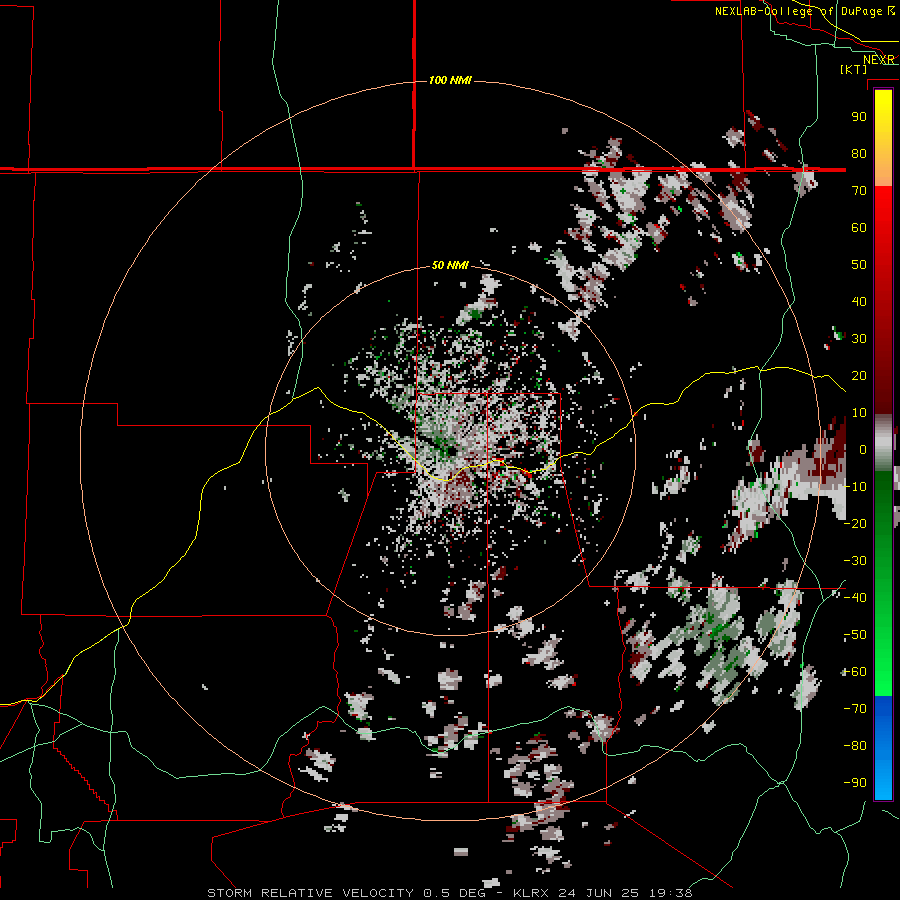Click the -50 value on velocity scale
This screenshot has width=900, height=900.
click(x=856, y=635)
